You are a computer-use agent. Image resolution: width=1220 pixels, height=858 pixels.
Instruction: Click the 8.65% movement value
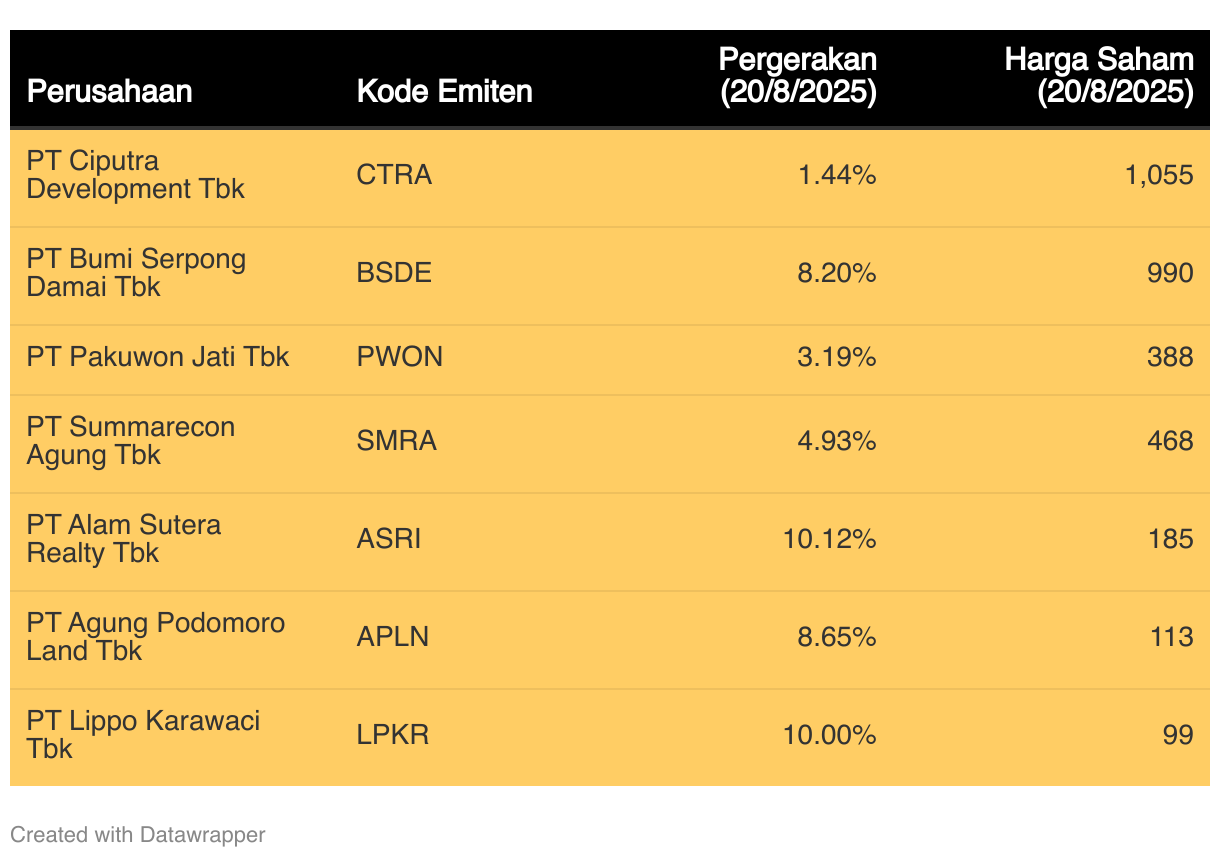tap(836, 637)
